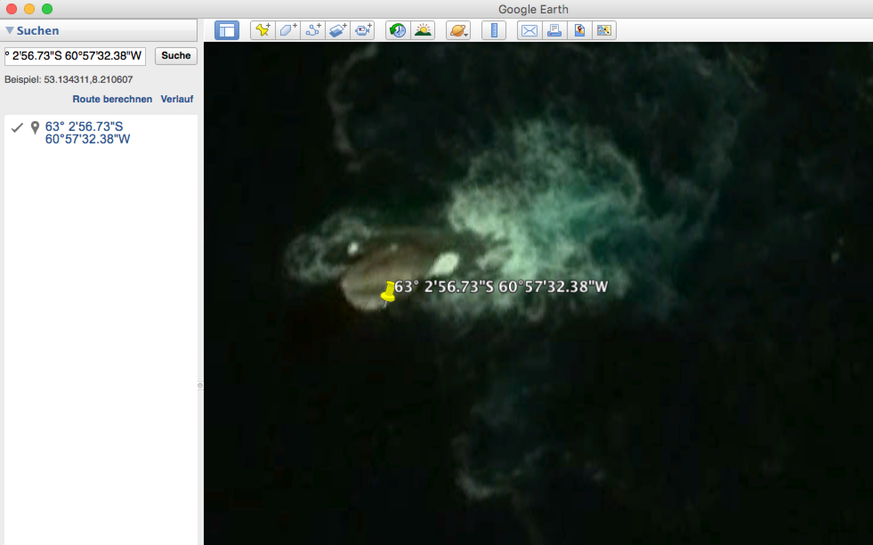The image size is (873, 545).
Task: Open the Verlauf search history link
Action: coord(177,99)
